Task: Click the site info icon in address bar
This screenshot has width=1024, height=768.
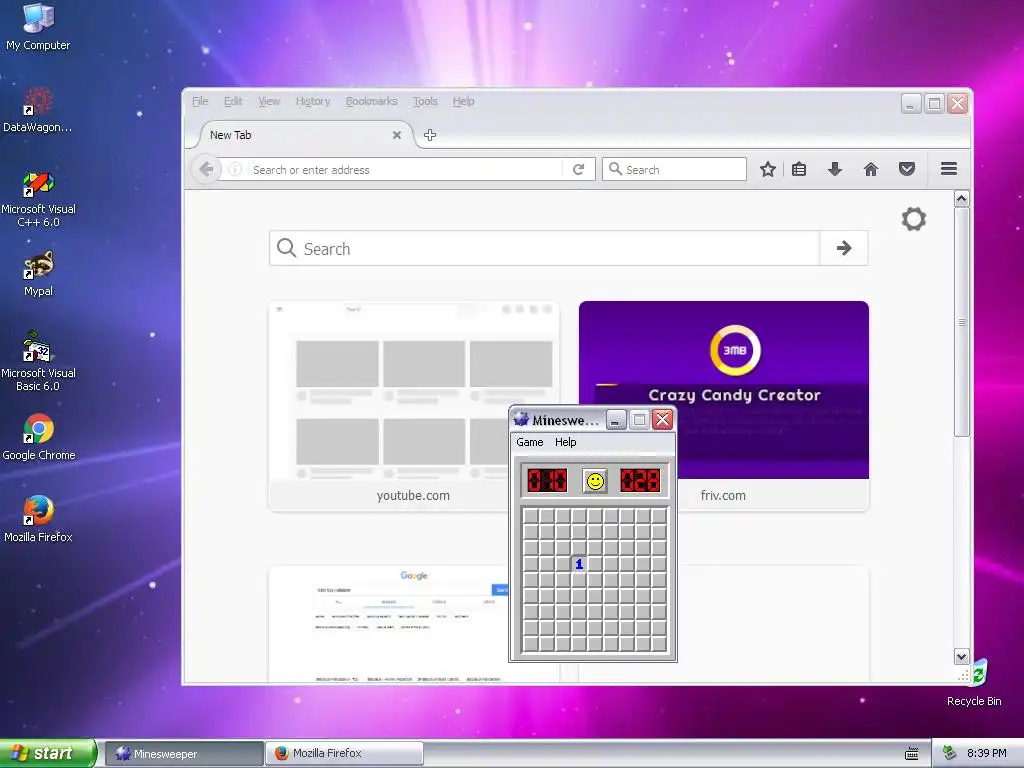Action: 235,170
